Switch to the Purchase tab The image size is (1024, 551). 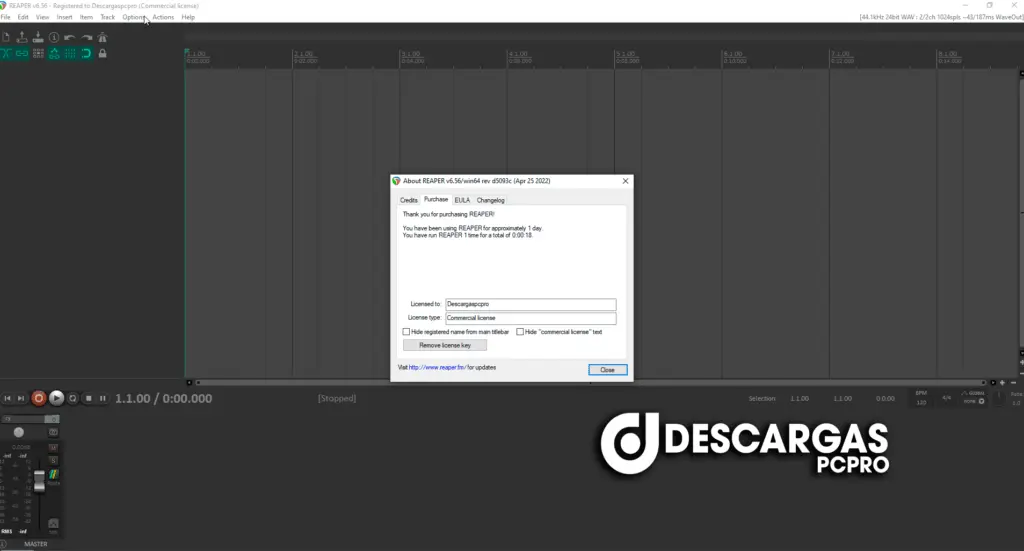[436, 199]
